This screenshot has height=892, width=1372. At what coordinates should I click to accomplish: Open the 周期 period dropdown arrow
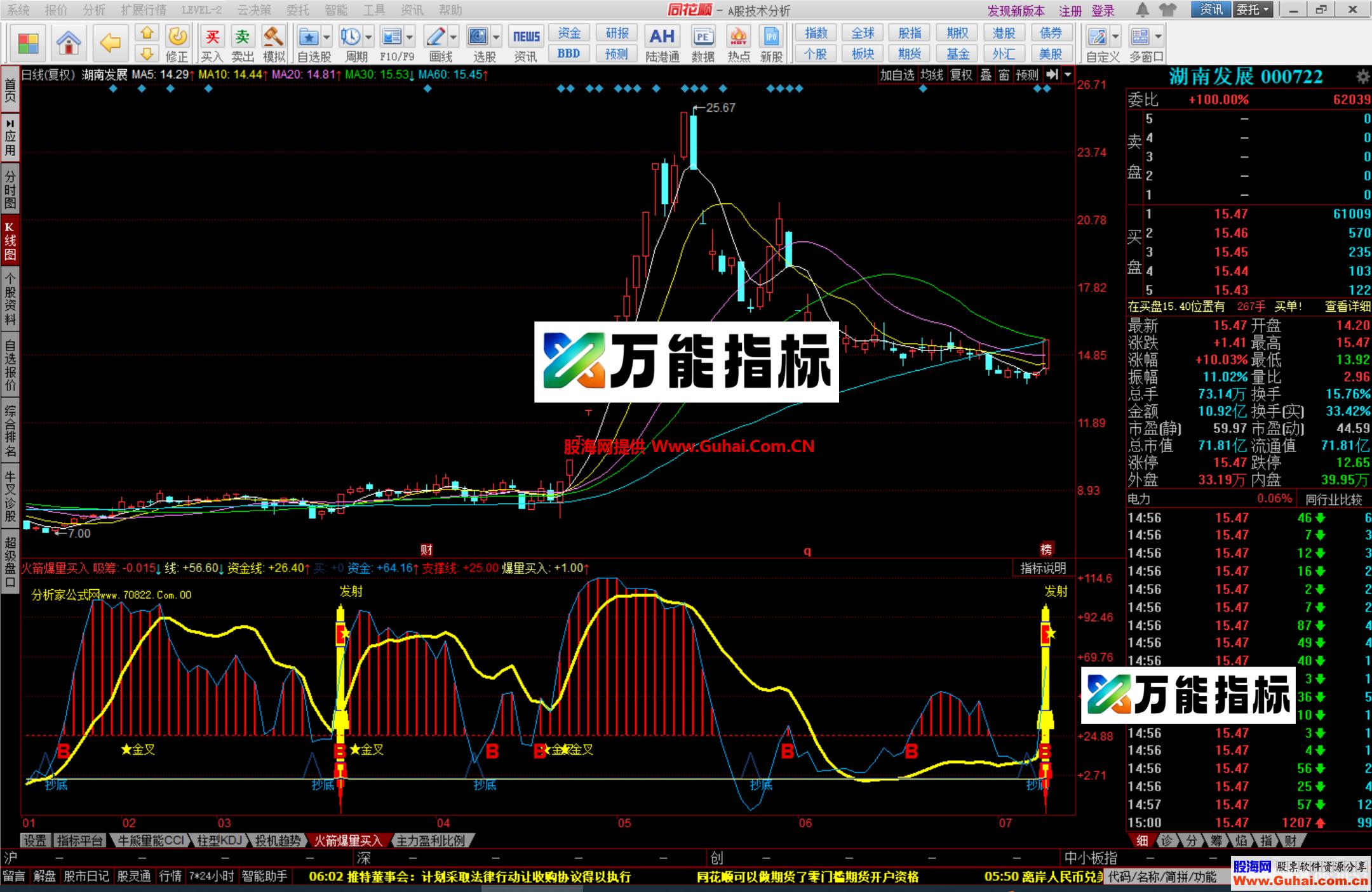point(367,36)
